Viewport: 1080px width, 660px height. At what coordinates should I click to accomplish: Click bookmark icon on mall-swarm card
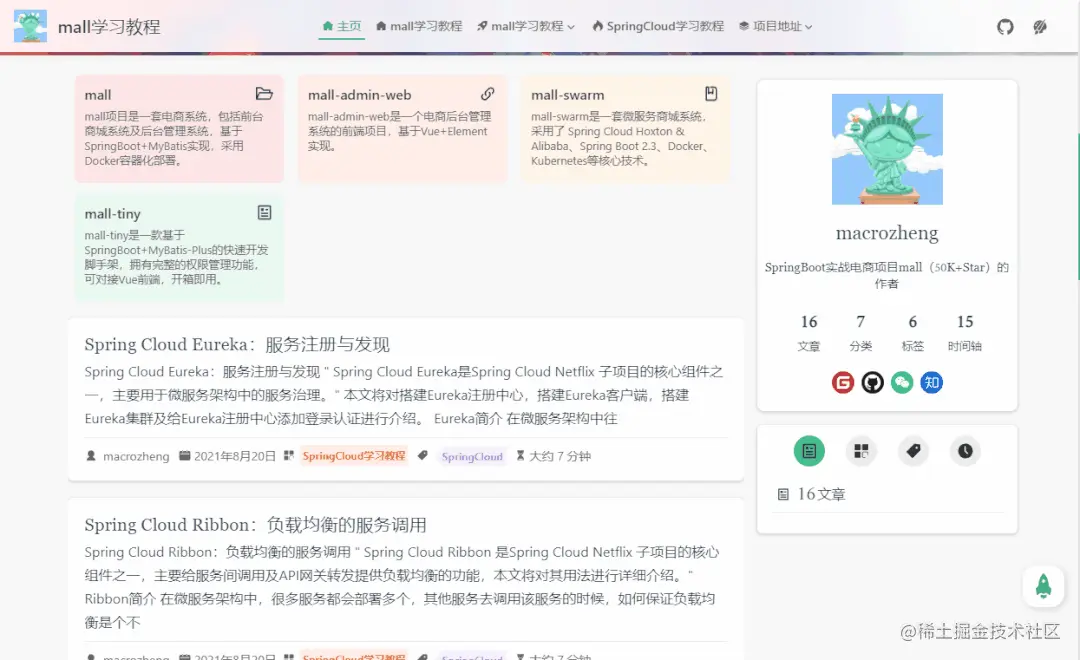point(711,94)
